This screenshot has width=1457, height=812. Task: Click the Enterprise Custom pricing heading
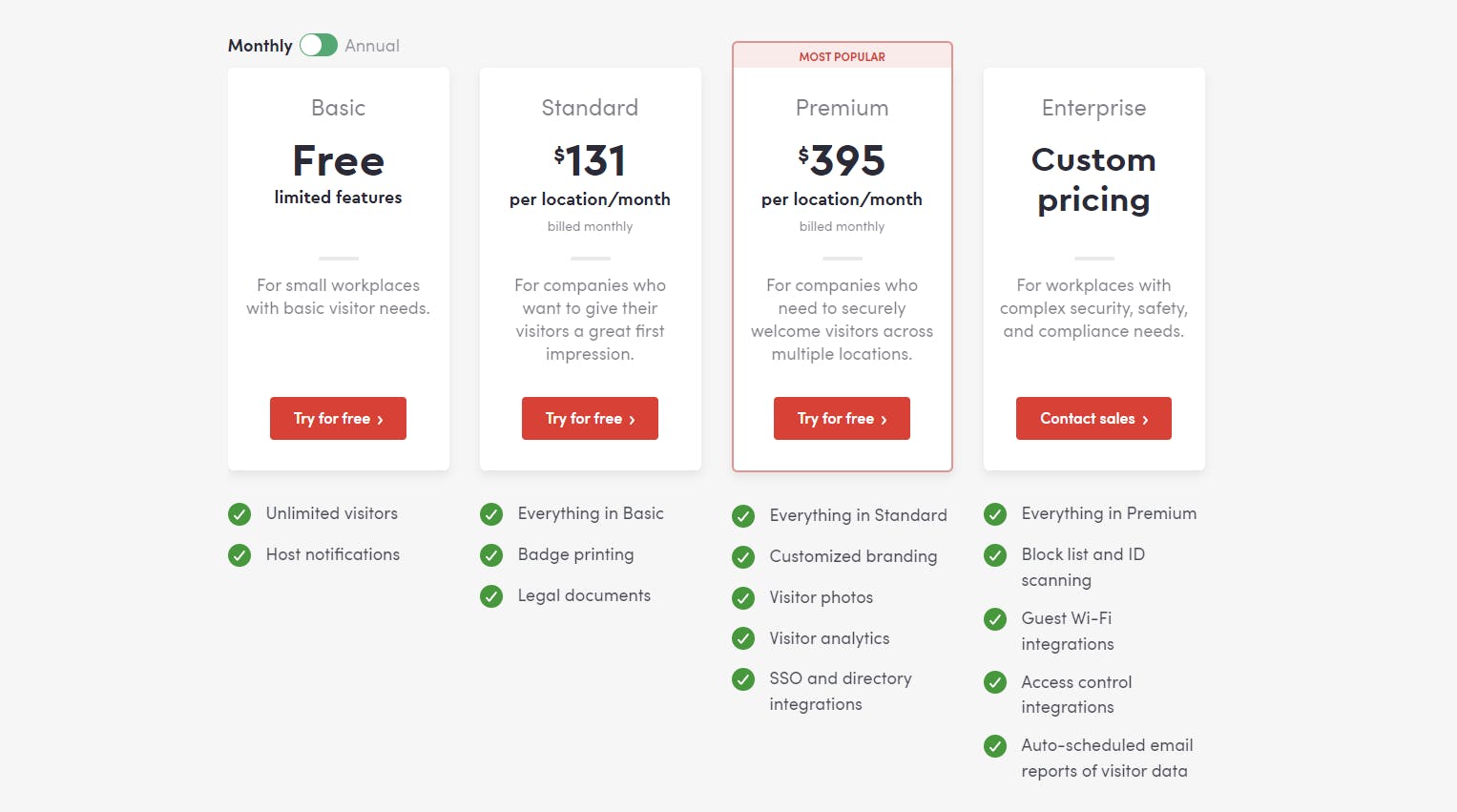pos(1093,179)
